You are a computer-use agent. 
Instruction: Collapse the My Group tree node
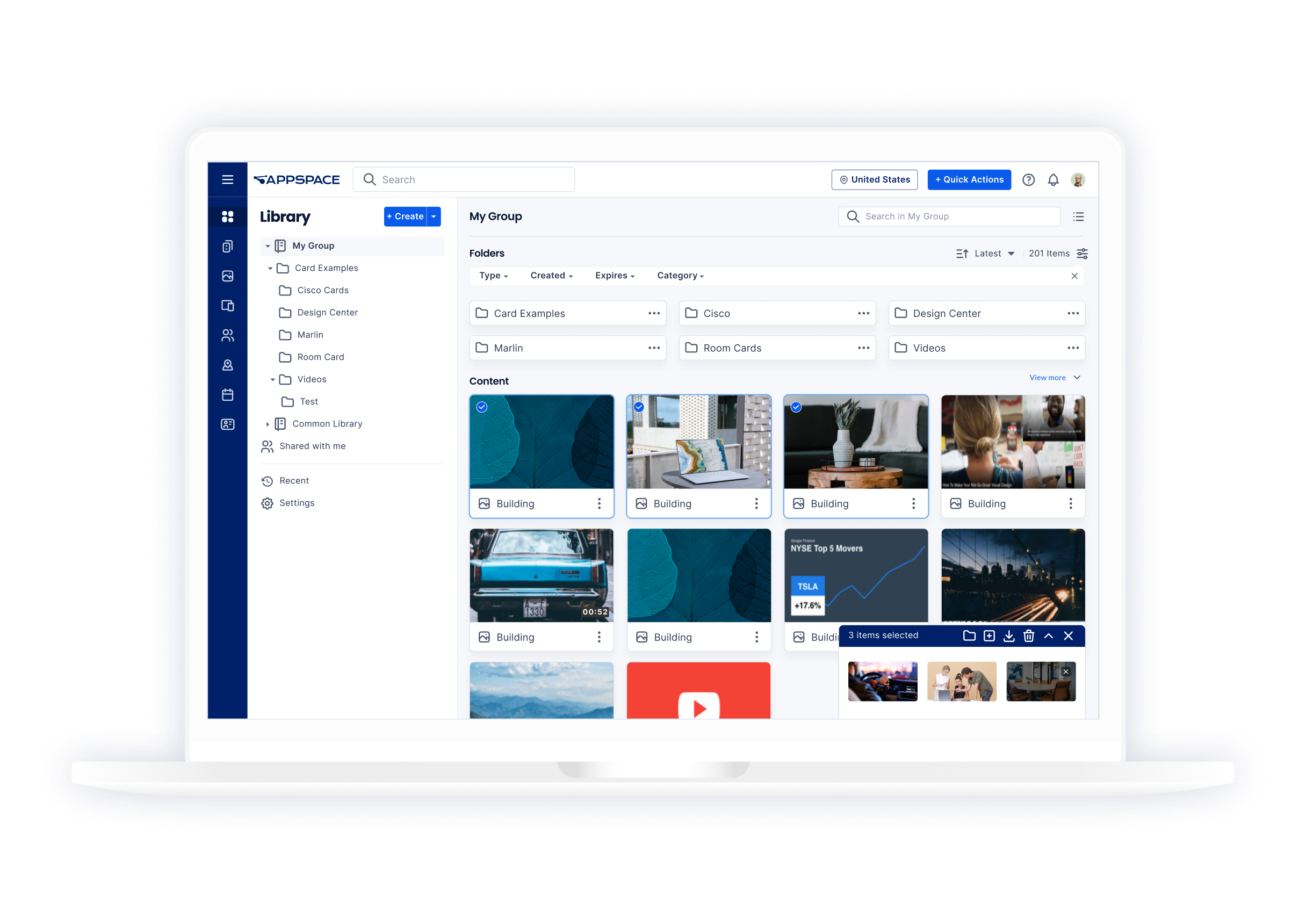tap(268, 246)
